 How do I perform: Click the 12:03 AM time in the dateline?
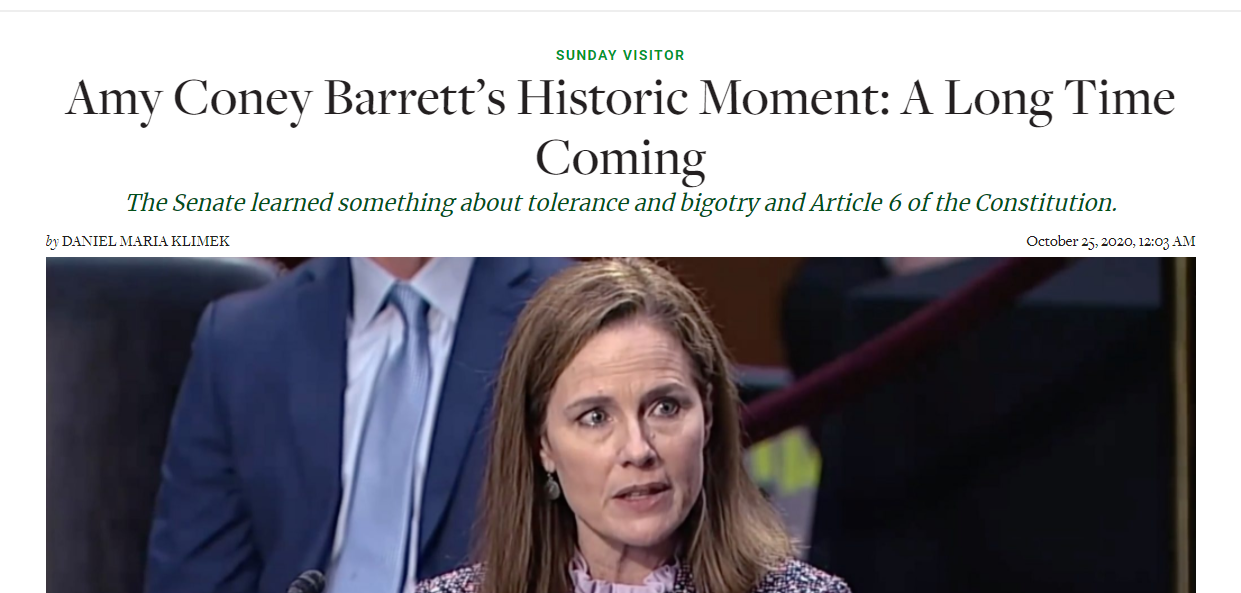pos(1166,242)
